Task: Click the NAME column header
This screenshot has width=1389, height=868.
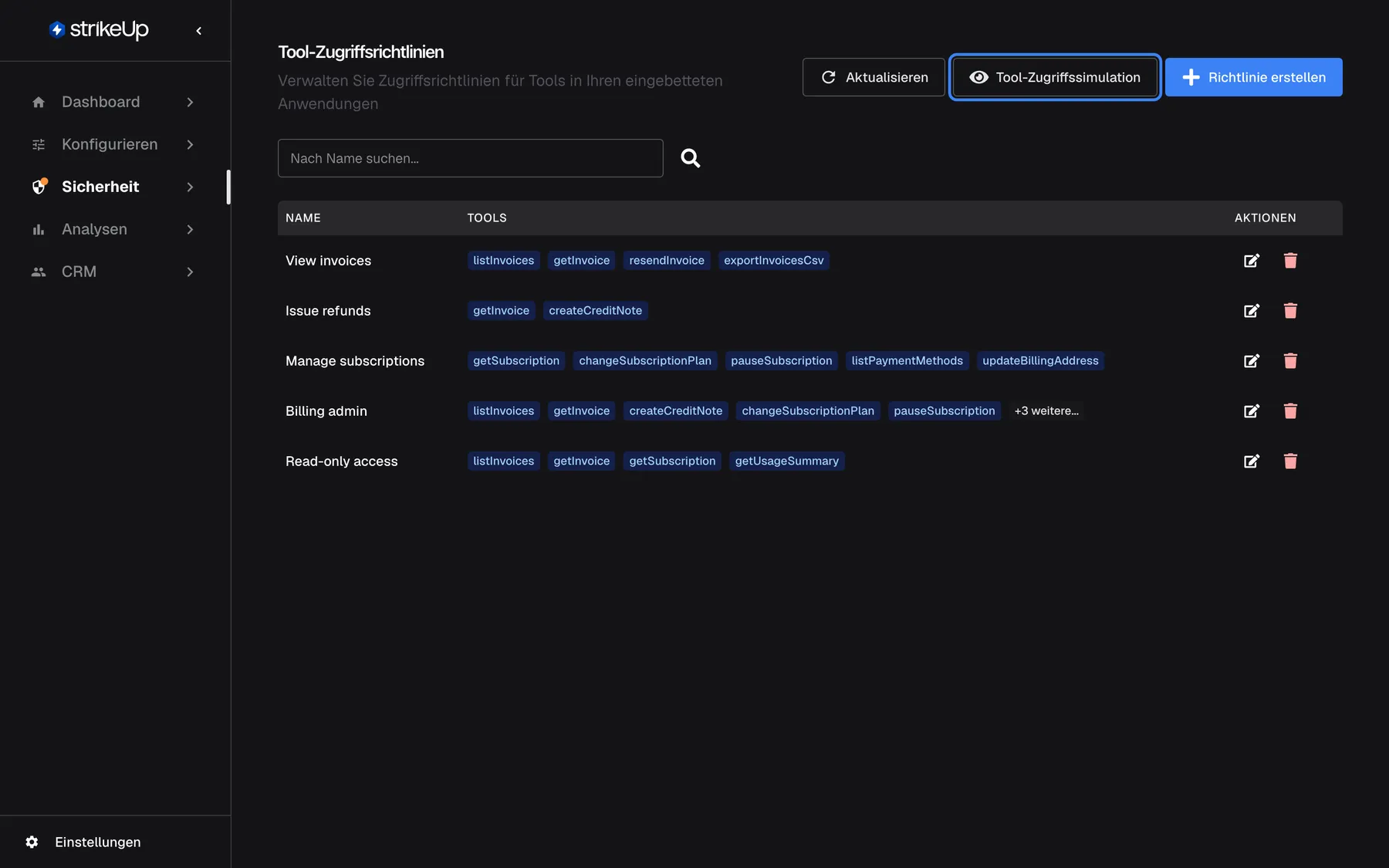Action: 303,218
